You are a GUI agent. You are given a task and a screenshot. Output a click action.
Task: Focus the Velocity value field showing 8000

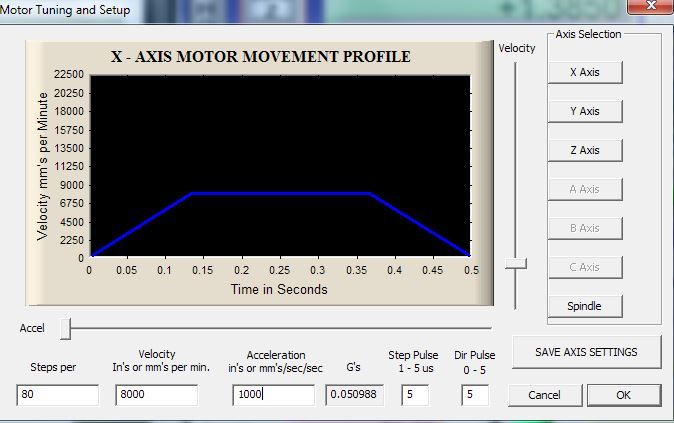[x=156, y=395]
